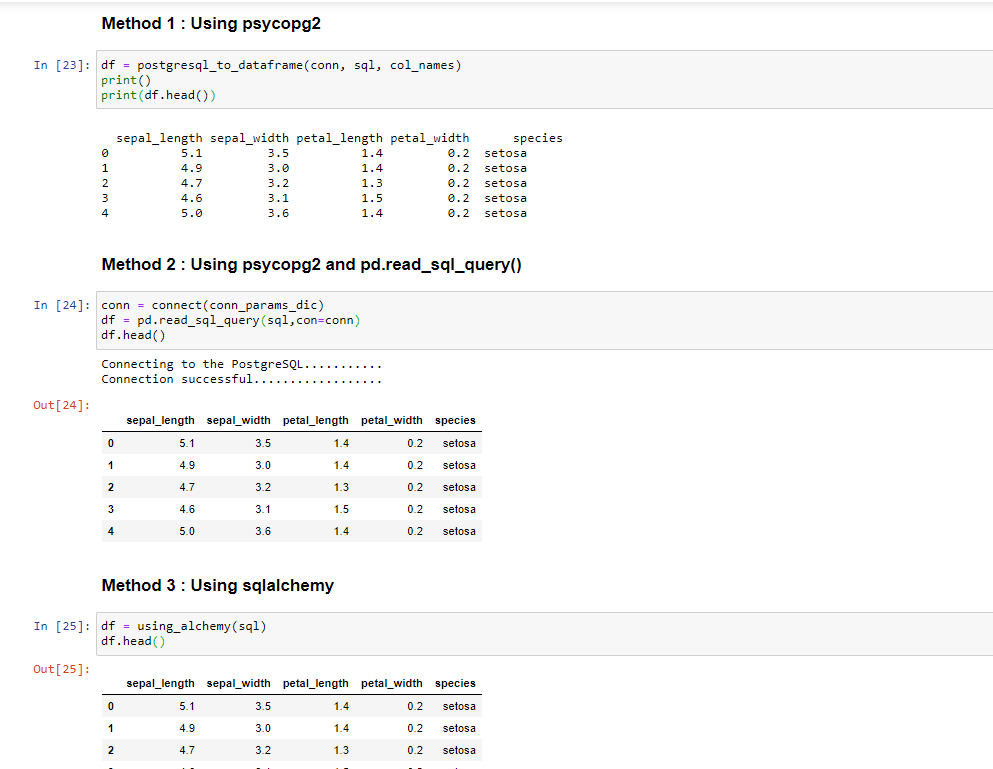Click the setosa value in row 4
The image size is (993, 769).
[458, 531]
